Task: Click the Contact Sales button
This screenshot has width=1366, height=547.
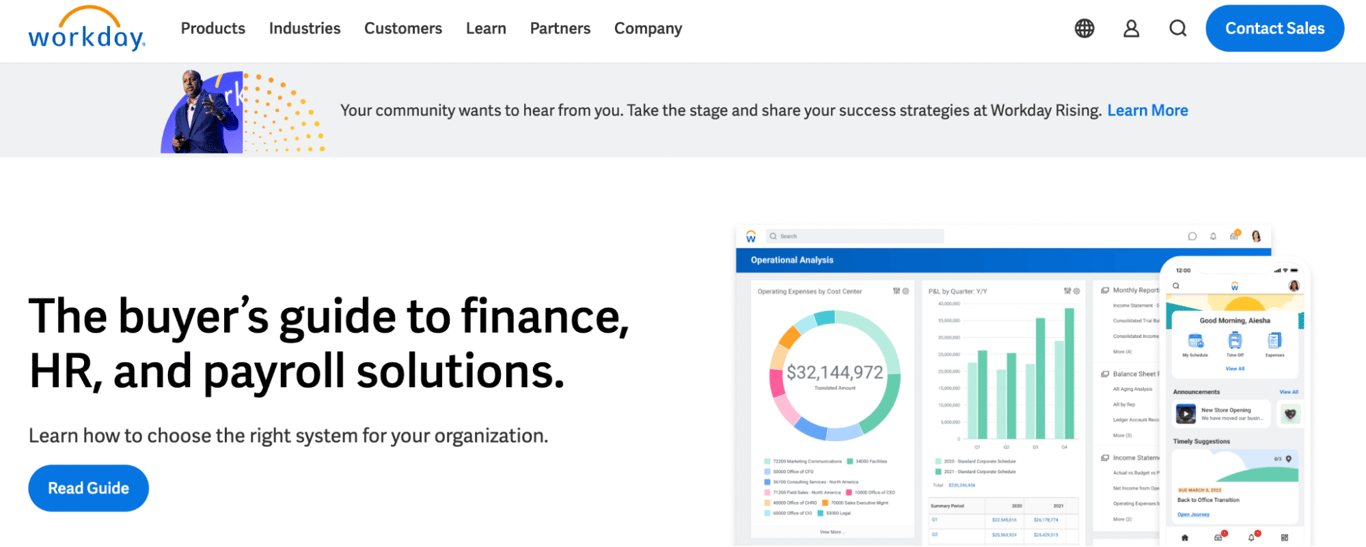Action: (1275, 29)
